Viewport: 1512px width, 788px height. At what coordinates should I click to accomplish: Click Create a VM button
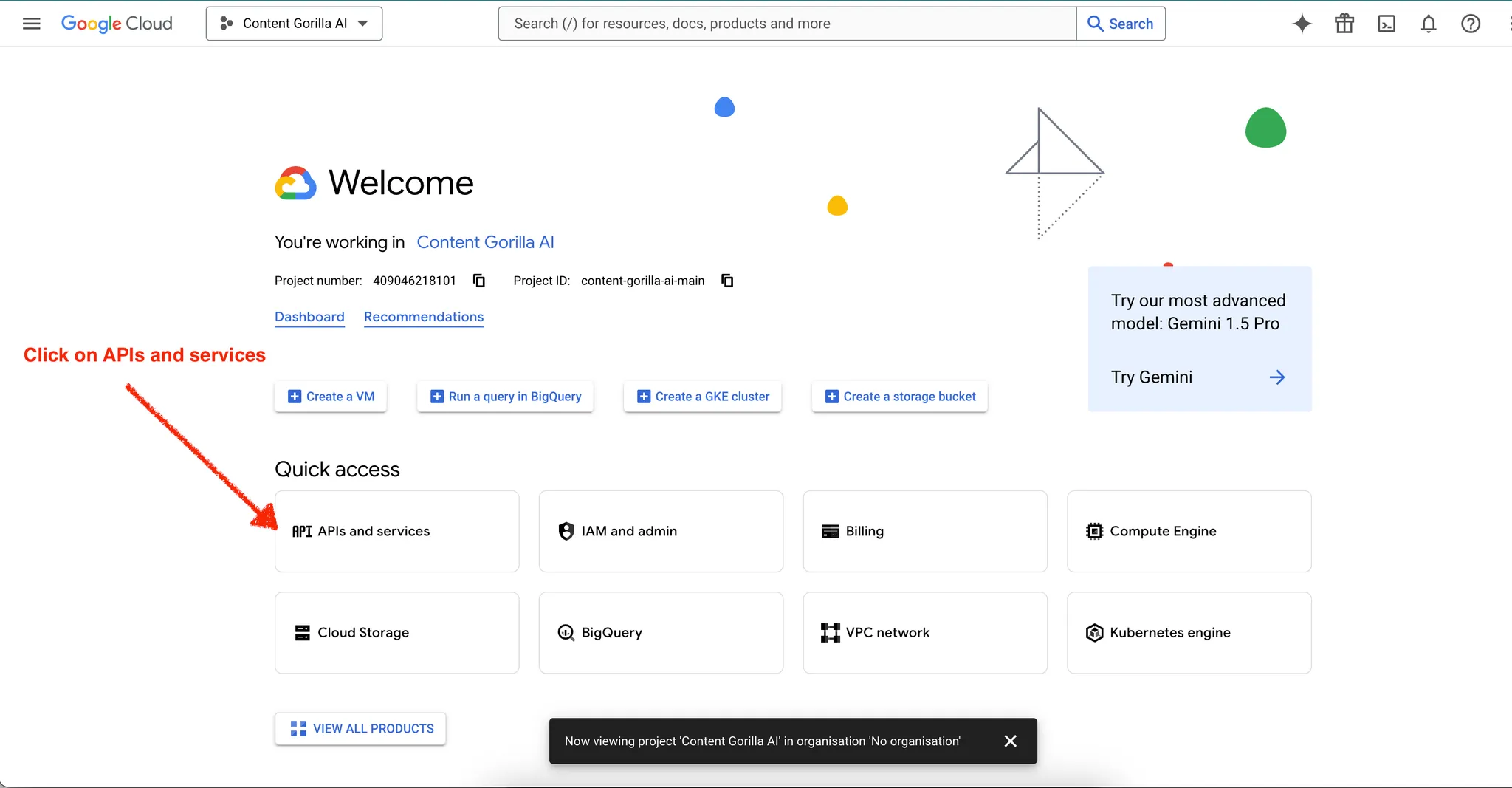coord(331,397)
